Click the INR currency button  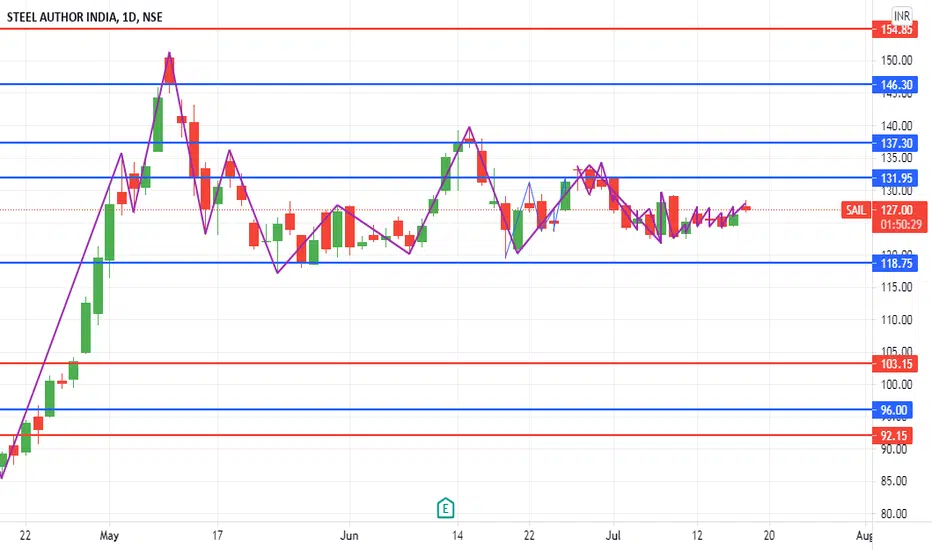coord(902,16)
